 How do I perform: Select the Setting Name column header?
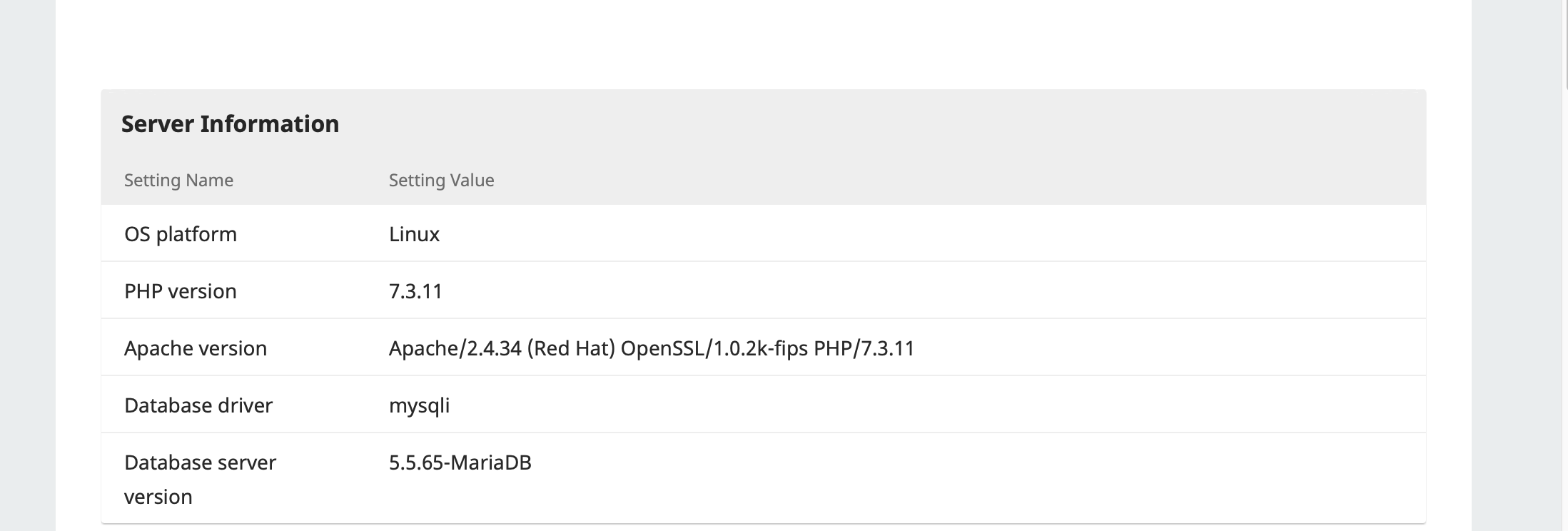coord(178,180)
